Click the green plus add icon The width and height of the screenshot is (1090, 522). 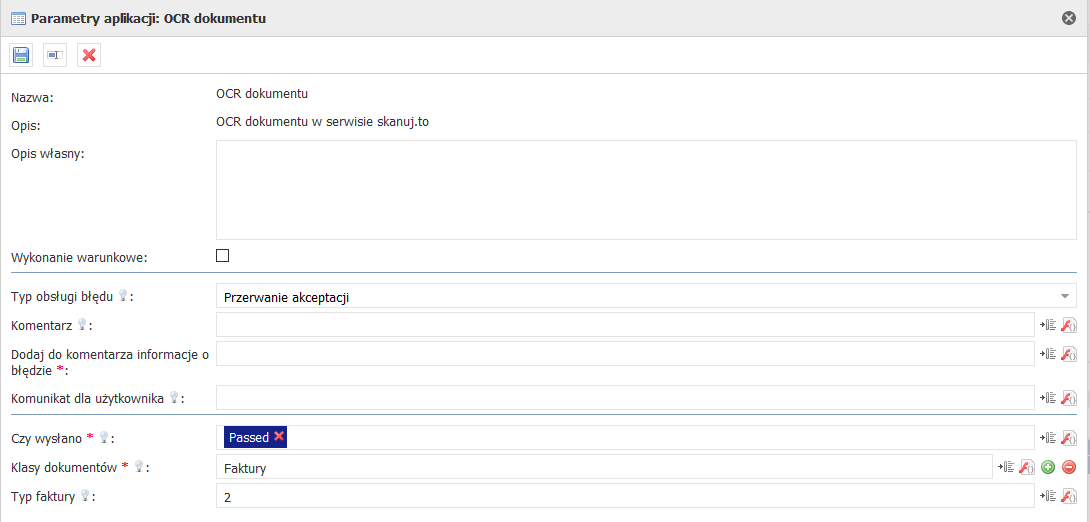tap(1048, 467)
